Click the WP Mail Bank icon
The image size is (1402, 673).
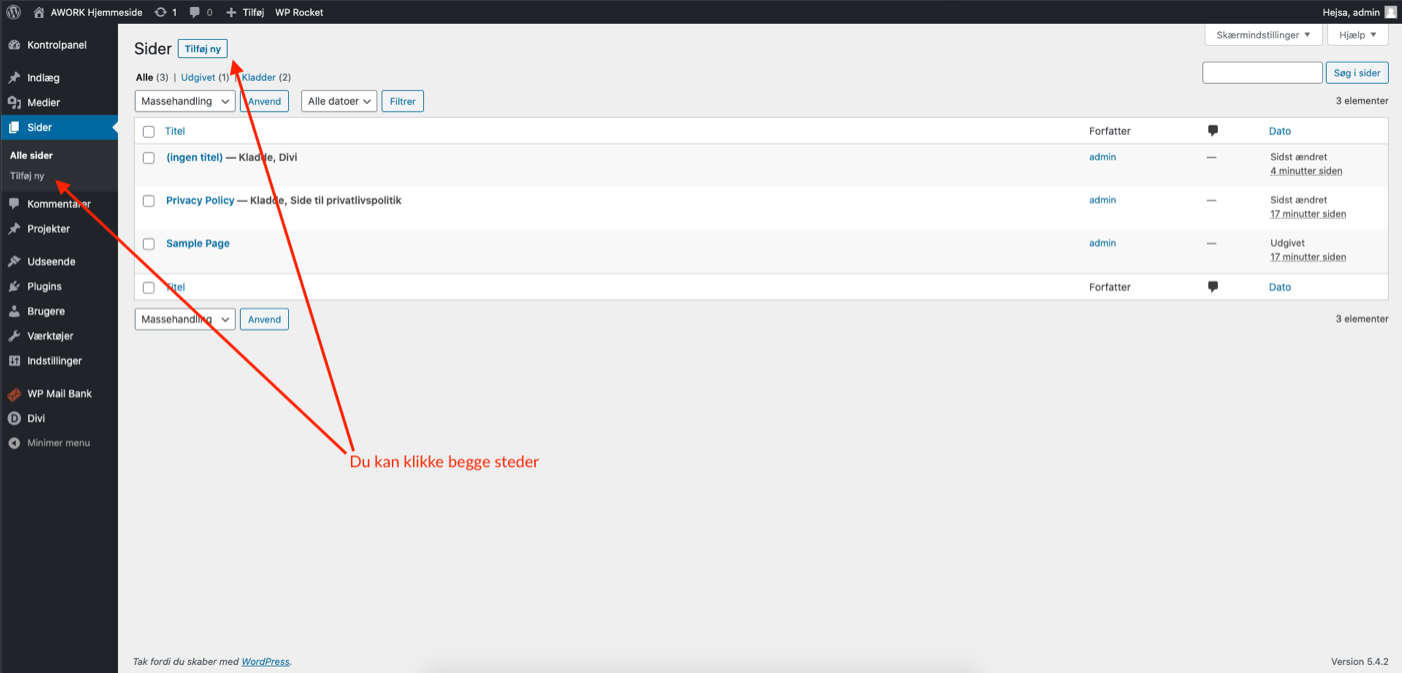(15, 394)
